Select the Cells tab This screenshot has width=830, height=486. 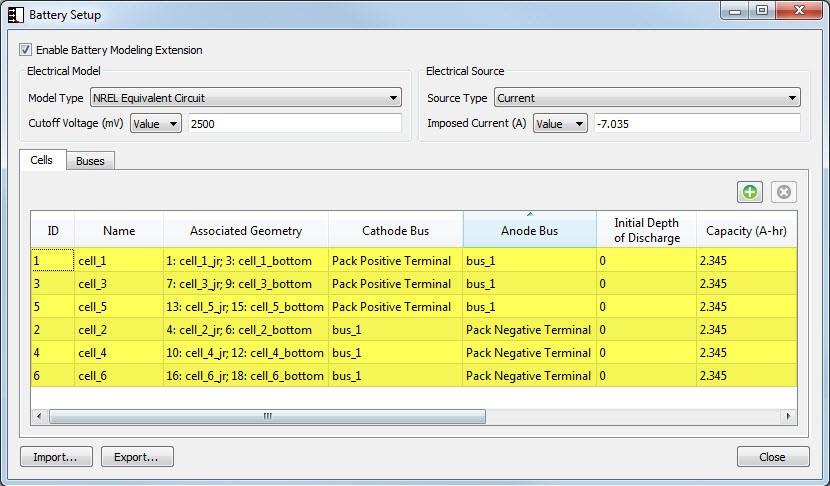pos(42,160)
